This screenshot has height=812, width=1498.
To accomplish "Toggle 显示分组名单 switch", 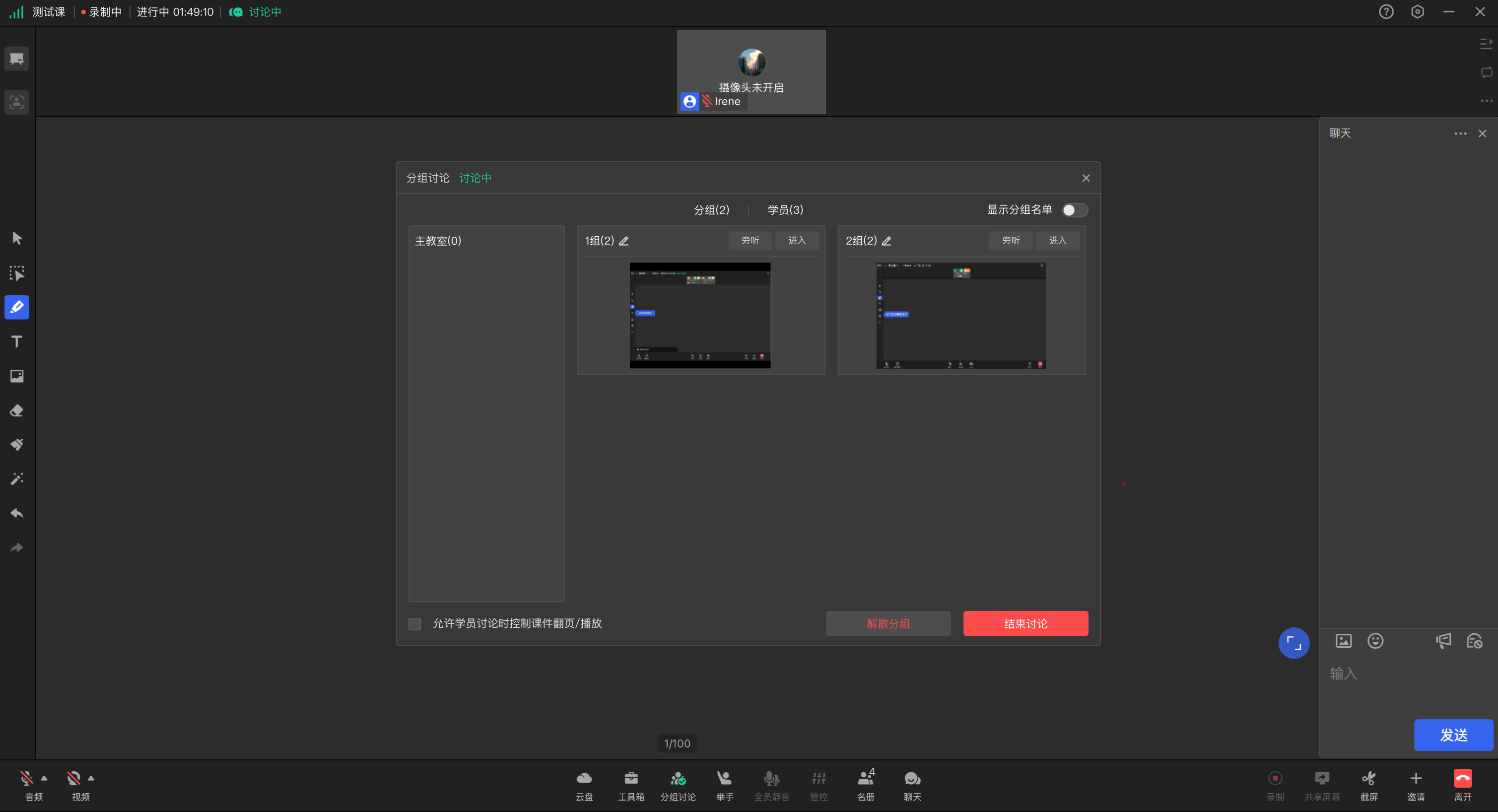I will (1074, 210).
